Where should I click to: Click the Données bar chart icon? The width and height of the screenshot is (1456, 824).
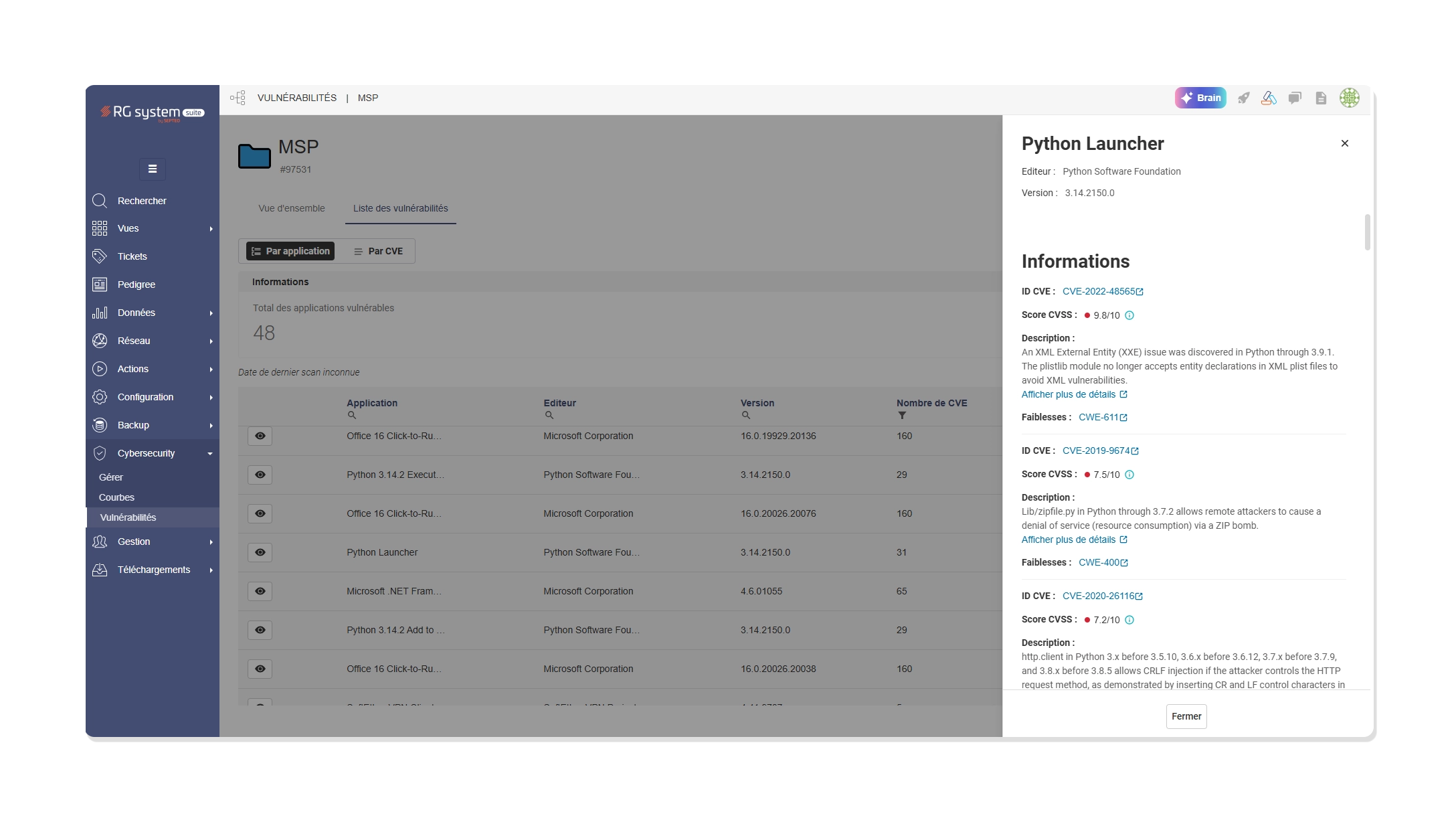click(100, 313)
